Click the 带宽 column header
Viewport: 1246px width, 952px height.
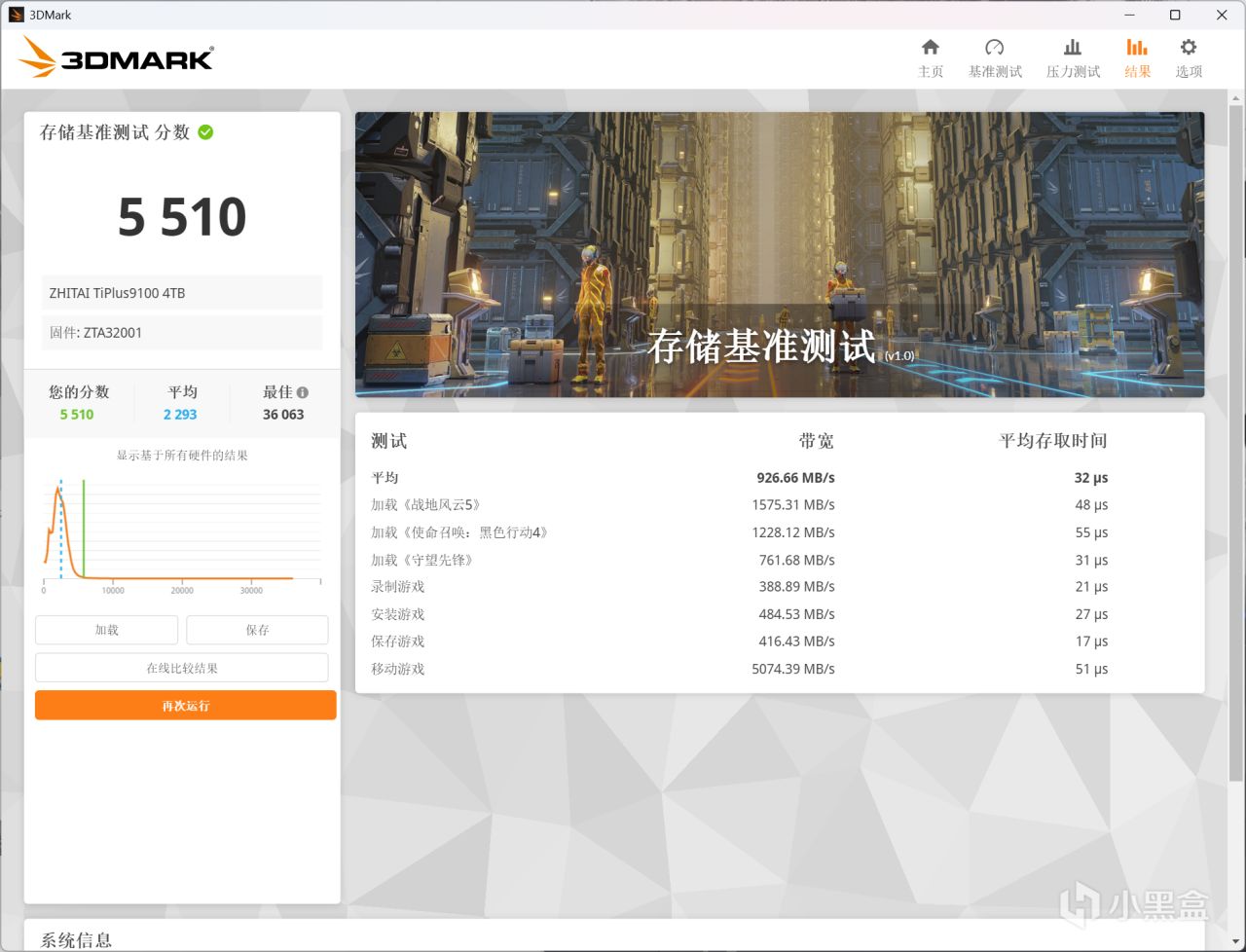[816, 441]
